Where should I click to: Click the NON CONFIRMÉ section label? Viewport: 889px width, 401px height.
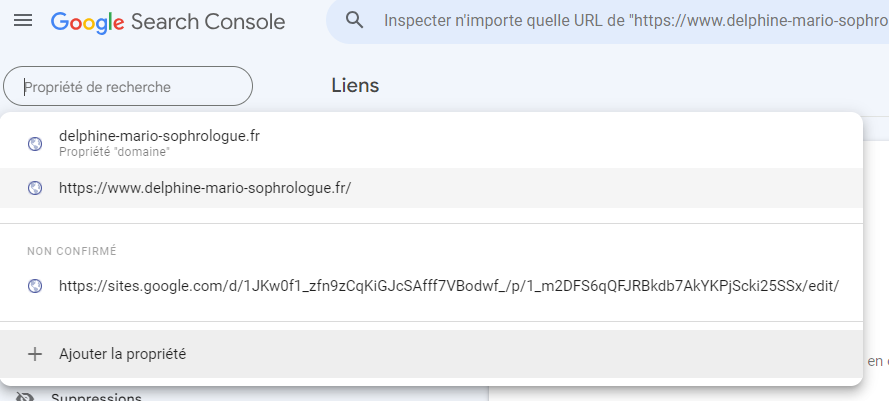click(72, 251)
